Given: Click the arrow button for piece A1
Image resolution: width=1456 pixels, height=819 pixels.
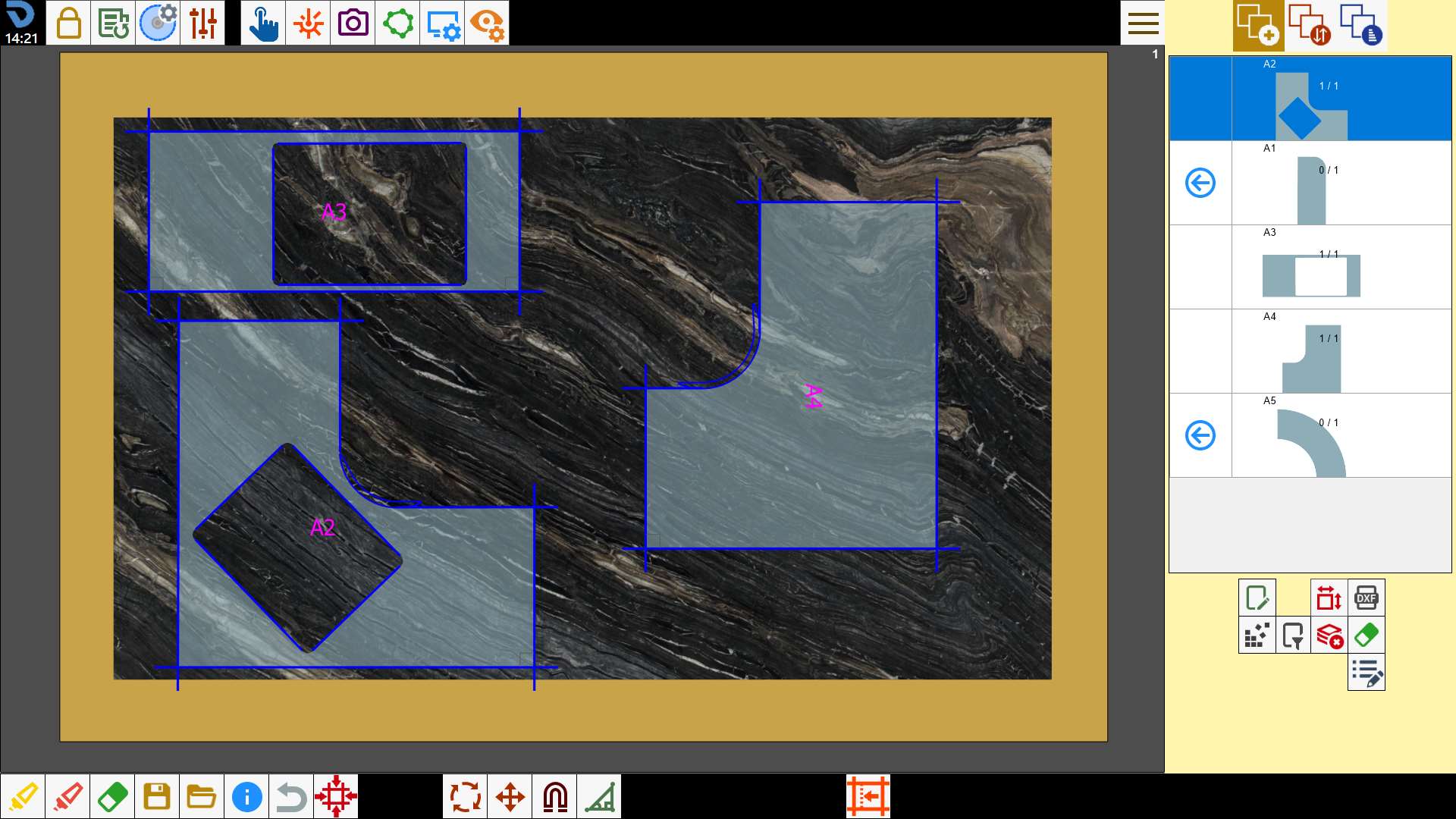Looking at the screenshot, I should pyautogui.click(x=1200, y=183).
